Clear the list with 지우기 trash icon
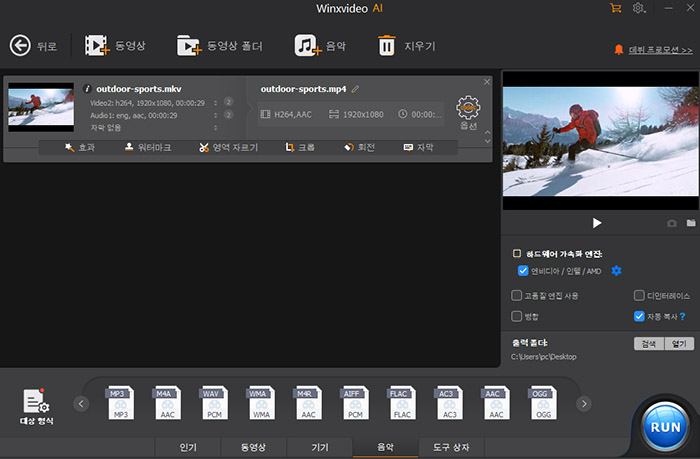The image size is (700, 459). point(387,46)
